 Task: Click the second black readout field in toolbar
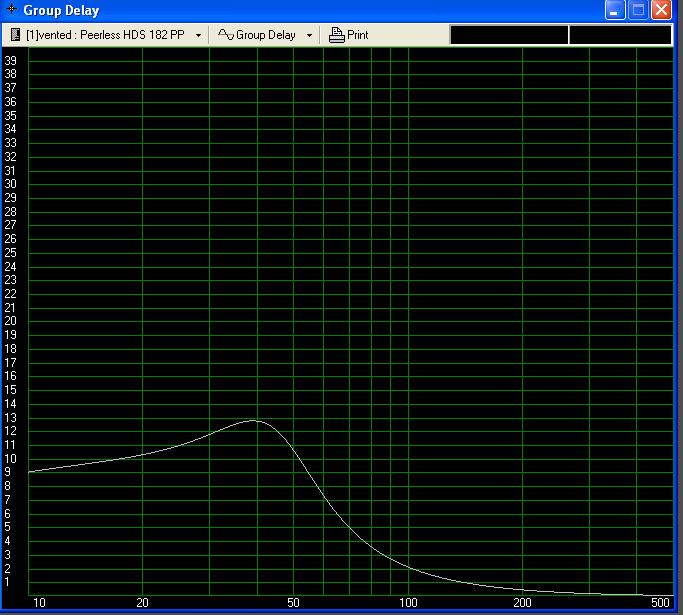620,35
